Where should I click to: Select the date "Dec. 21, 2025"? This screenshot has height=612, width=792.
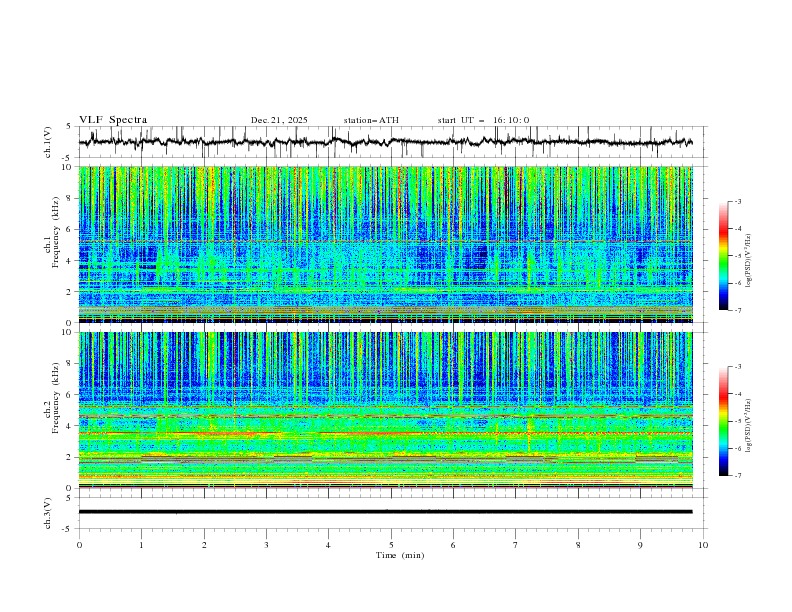279,120
